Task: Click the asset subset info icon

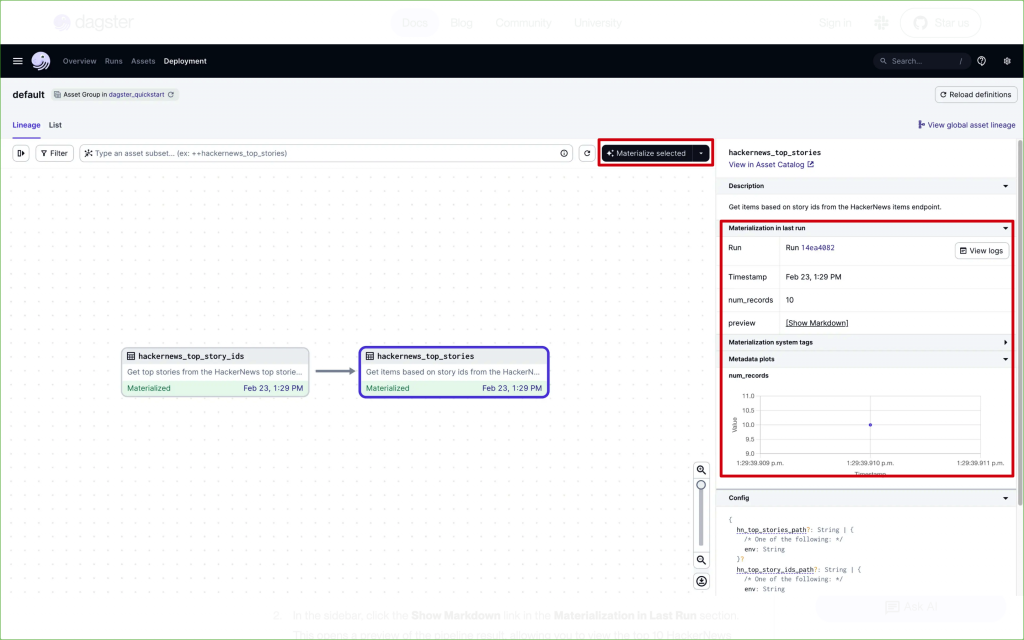Action: (x=564, y=153)
